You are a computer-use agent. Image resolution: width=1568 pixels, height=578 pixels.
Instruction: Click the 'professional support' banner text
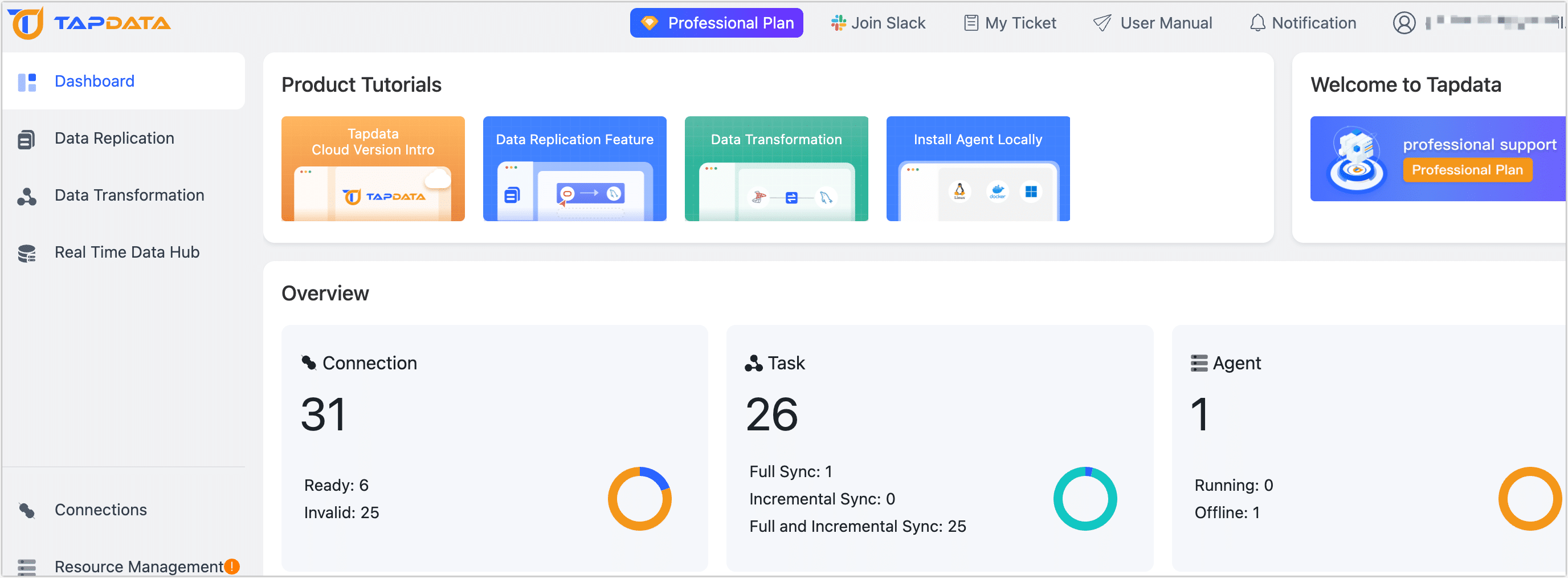point(1479,144)
